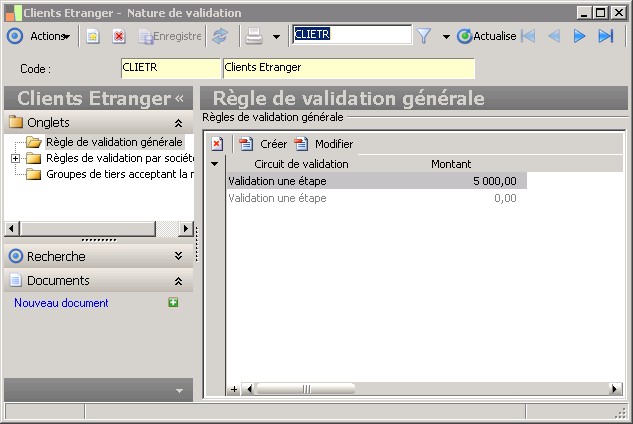Image resolution: width=633 pixels, height=424 pixels.
Task: Click the 0,00 amount cell
Action: tap(505, 198)
